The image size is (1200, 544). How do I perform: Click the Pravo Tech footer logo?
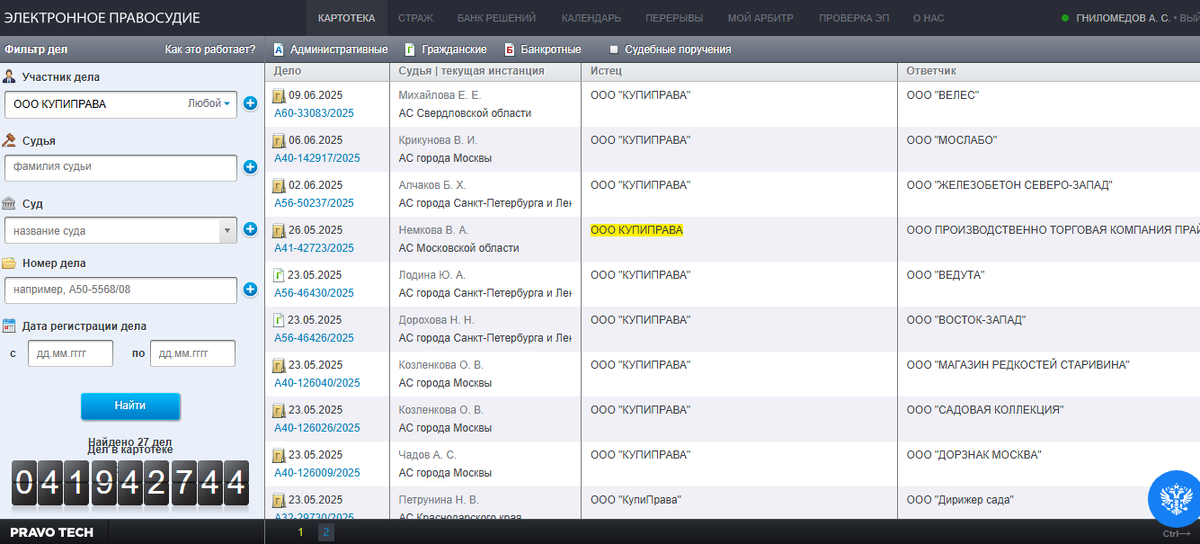(51, 532)
